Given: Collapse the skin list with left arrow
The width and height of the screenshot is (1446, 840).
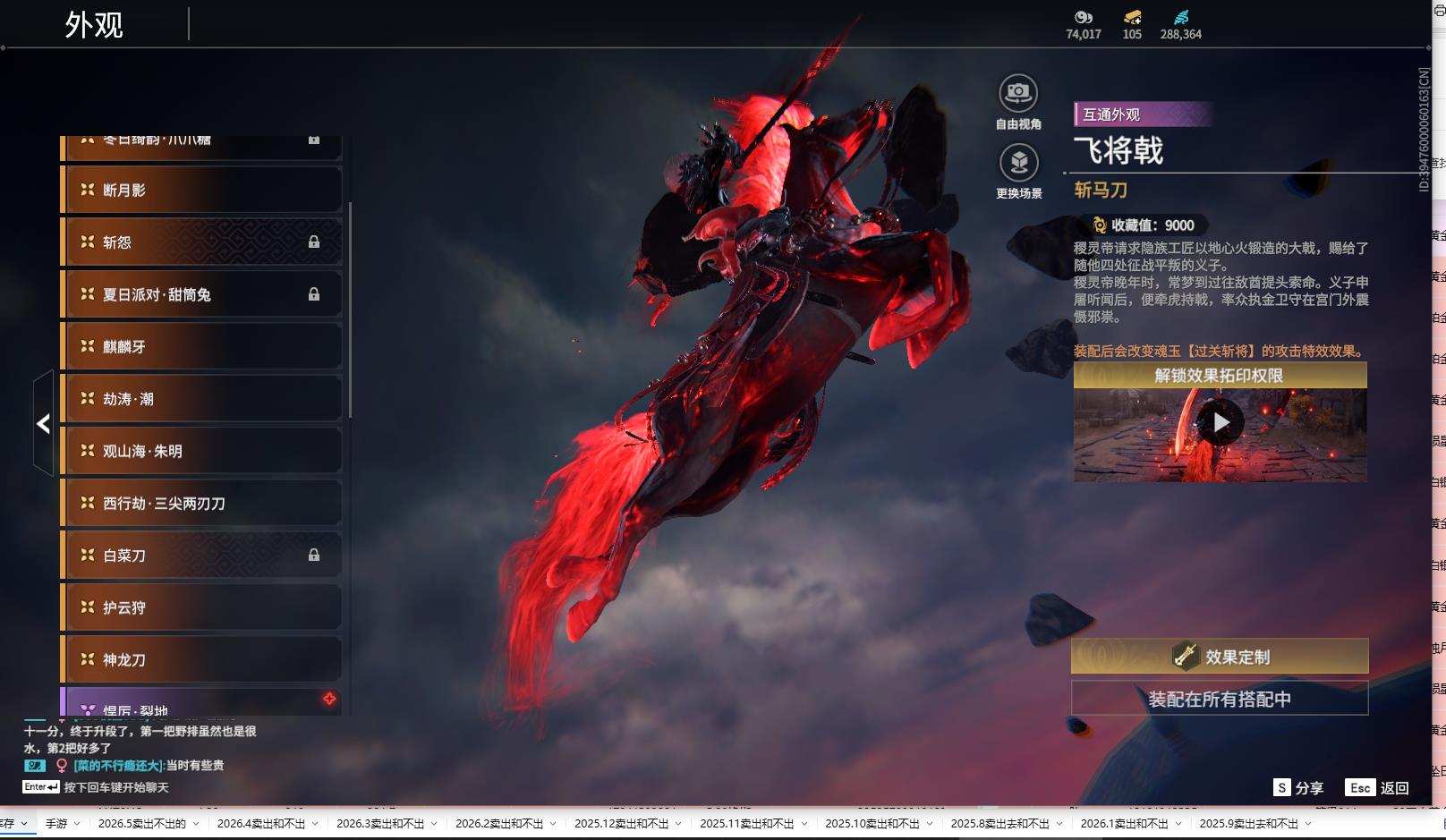Looking at the screenshot, I should [x=43, y=423].
